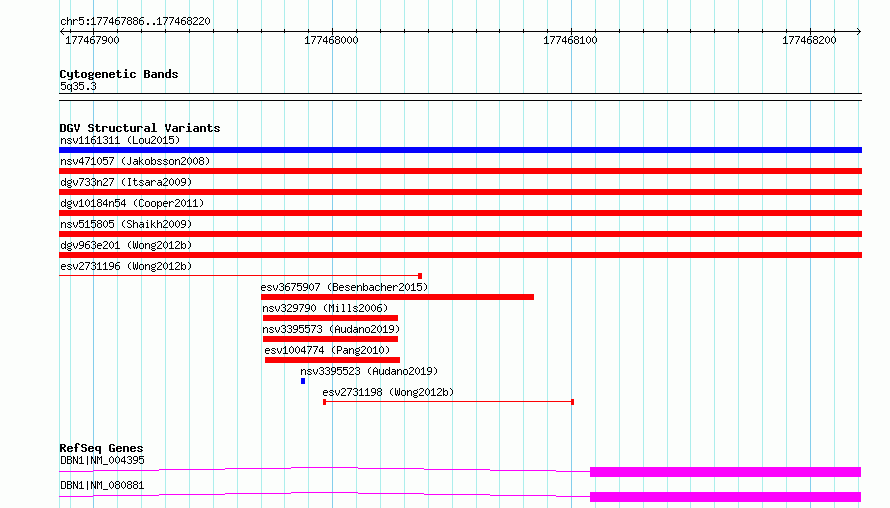Viewport: 890px width, 508px height.
Task: Open nsv515805 (Shaikh2009) variant label
Action: 126,224
